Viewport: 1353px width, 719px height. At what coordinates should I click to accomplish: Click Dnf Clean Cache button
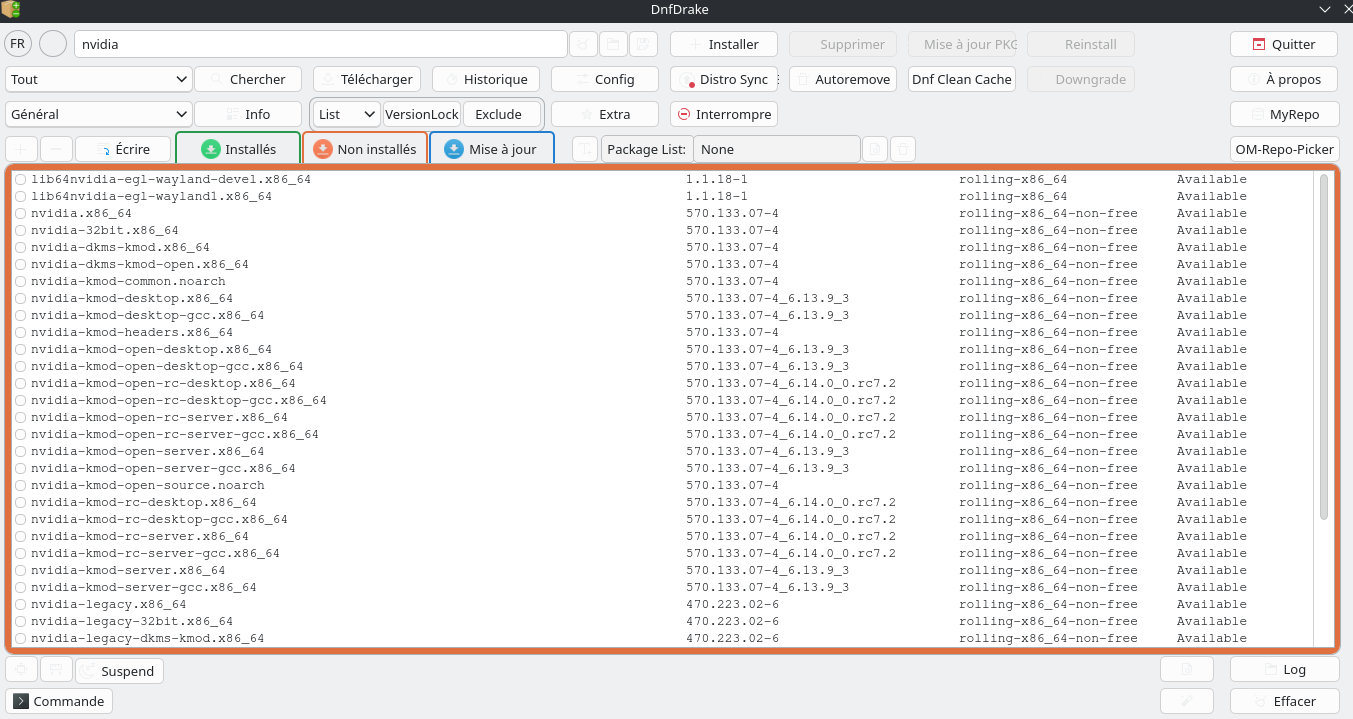[x=962, y=79]
